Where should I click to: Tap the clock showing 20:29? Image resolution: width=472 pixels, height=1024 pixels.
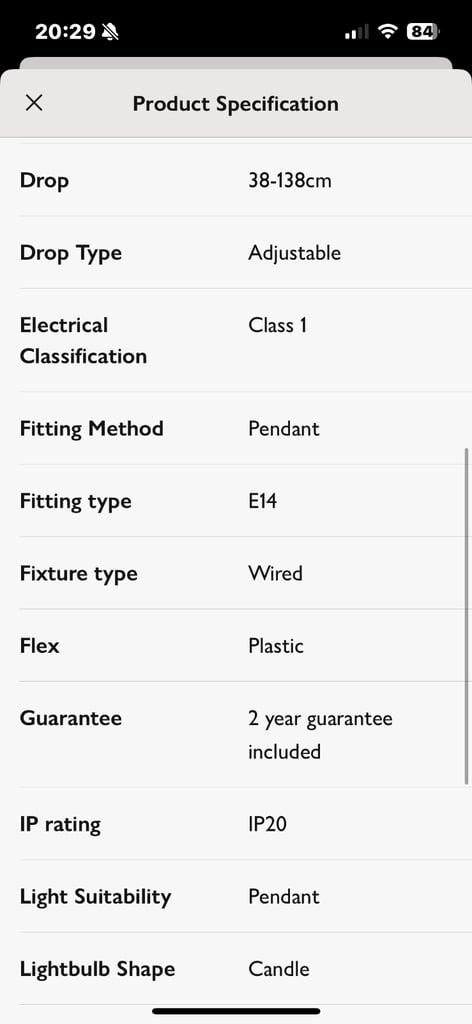point(65,31)
